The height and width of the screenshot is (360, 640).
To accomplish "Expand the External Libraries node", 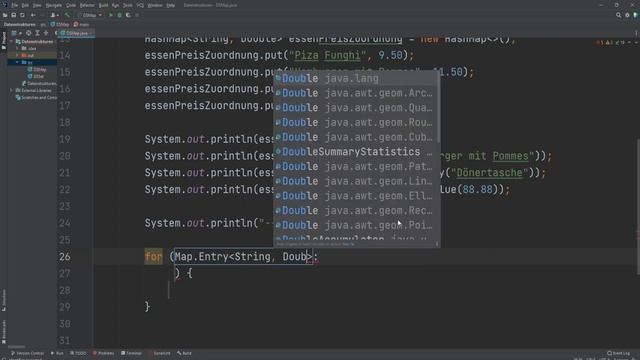I will 11,91.
